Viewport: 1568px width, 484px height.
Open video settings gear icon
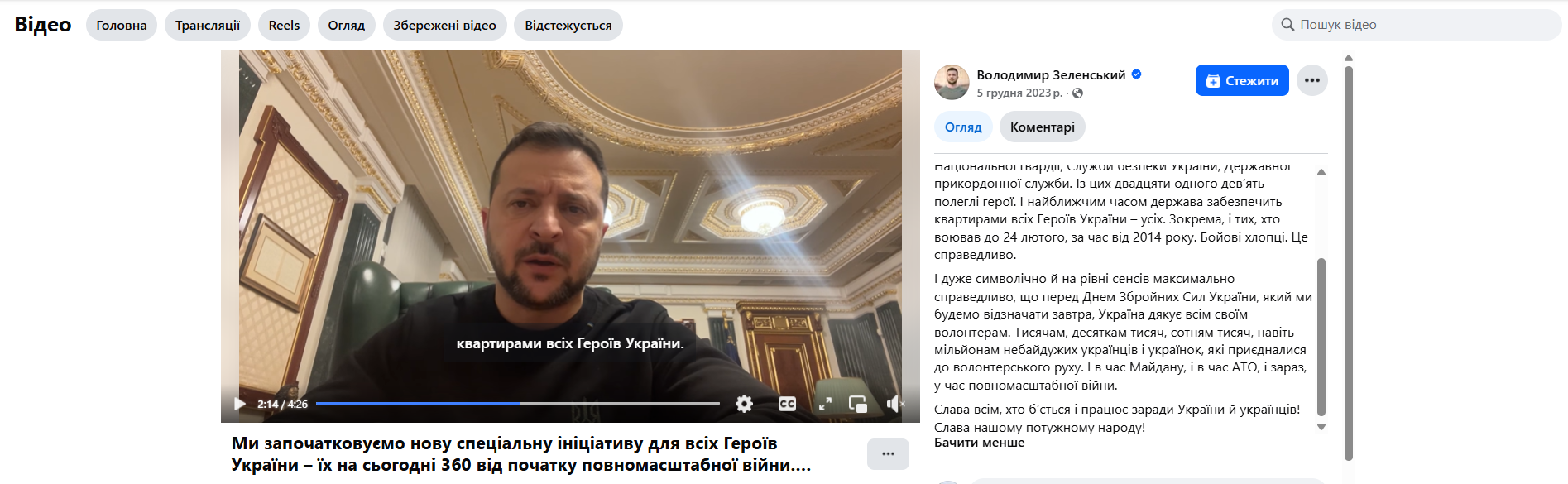(x=744, y=404)
